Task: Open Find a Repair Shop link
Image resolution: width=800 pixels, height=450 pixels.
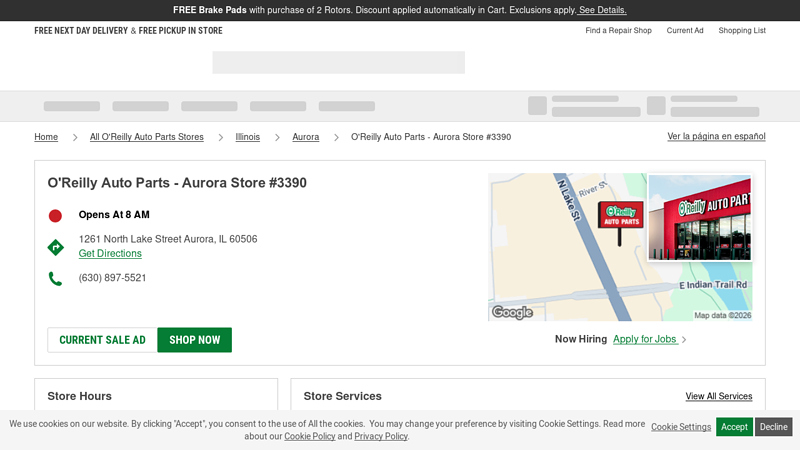Action: 618,31
